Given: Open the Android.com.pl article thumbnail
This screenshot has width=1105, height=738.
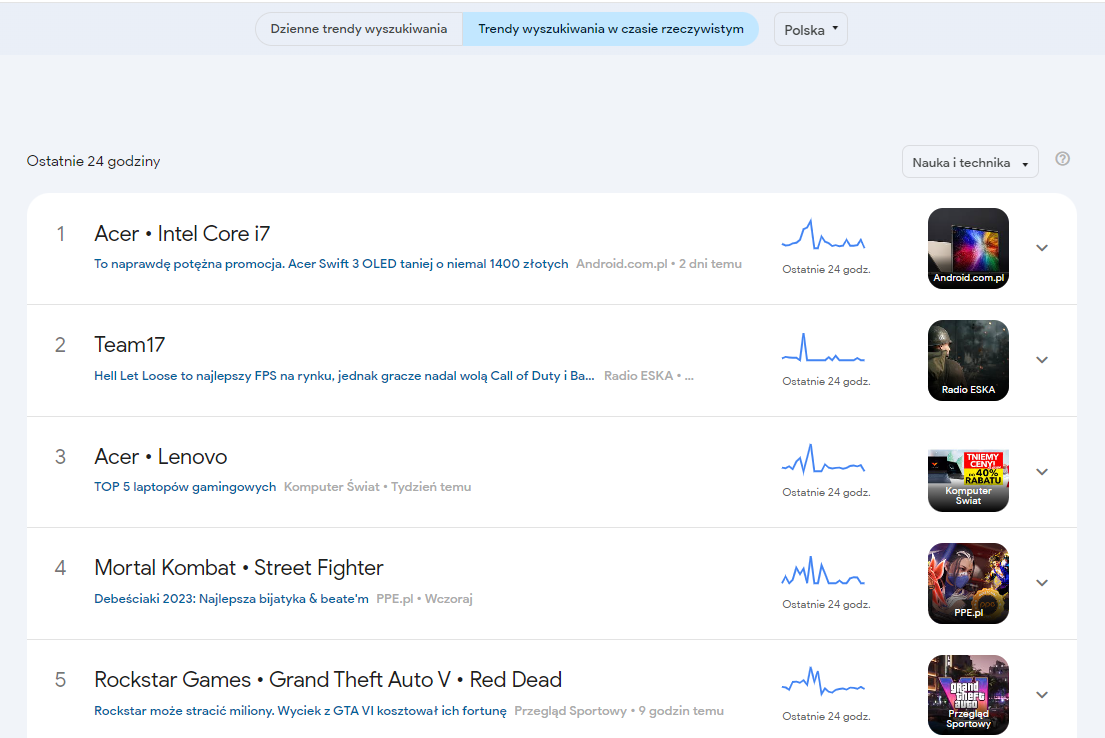Looking at the screenshot, I should click(968, 248).
